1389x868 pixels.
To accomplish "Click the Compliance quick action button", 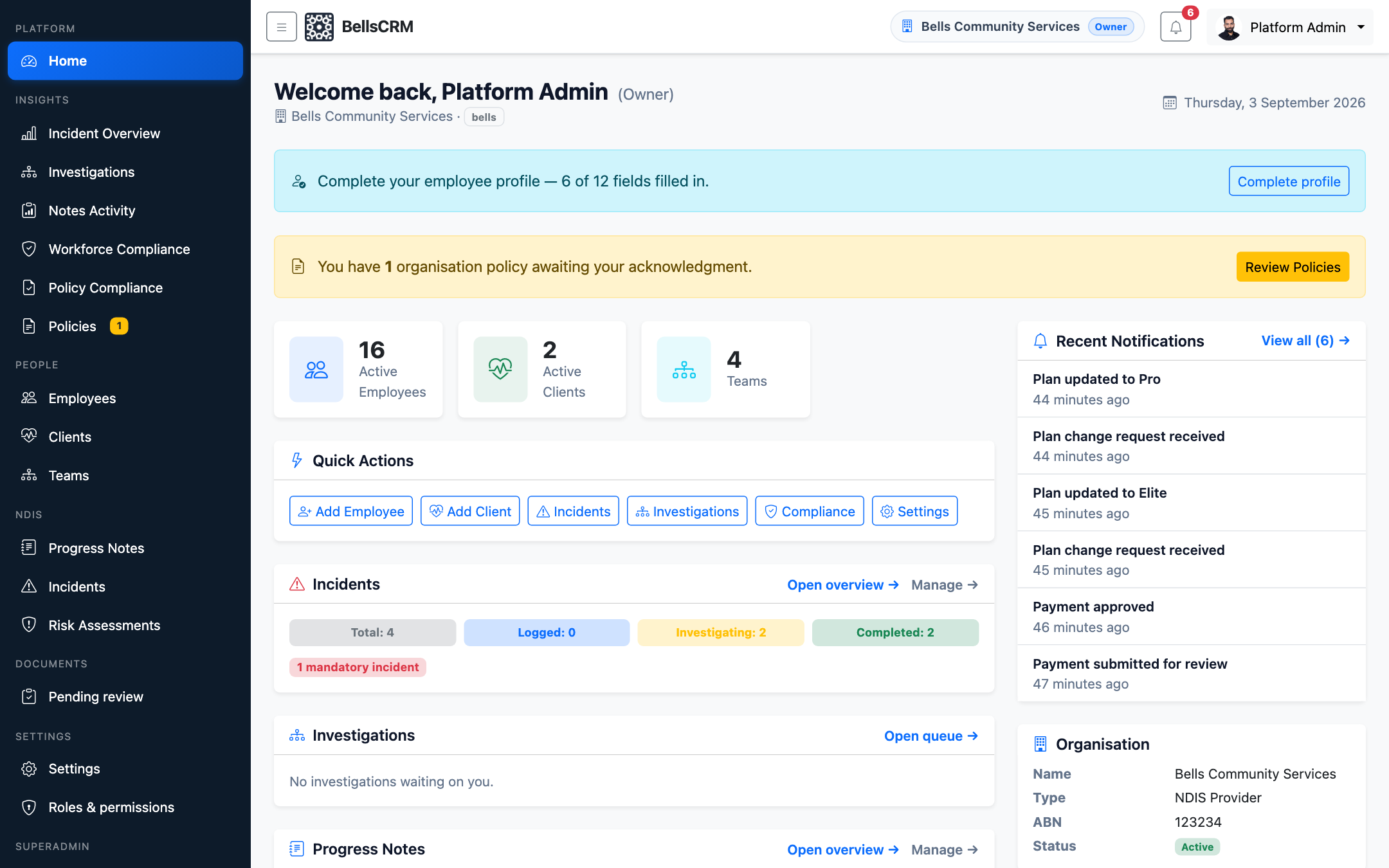I will [810, 511].
